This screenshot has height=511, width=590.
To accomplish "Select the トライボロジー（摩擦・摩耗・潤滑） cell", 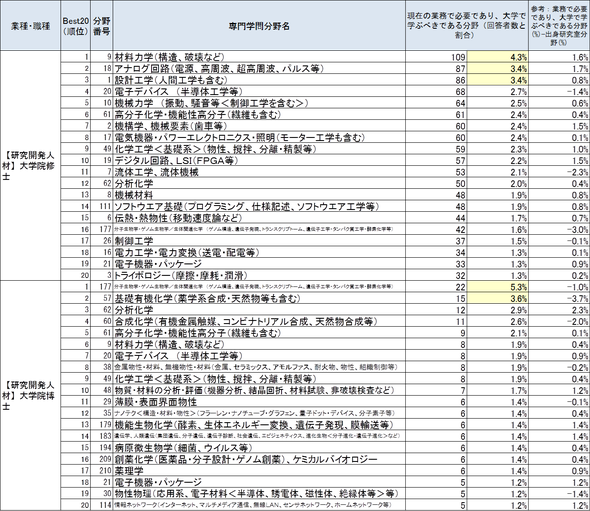I will tap(259, 275).
